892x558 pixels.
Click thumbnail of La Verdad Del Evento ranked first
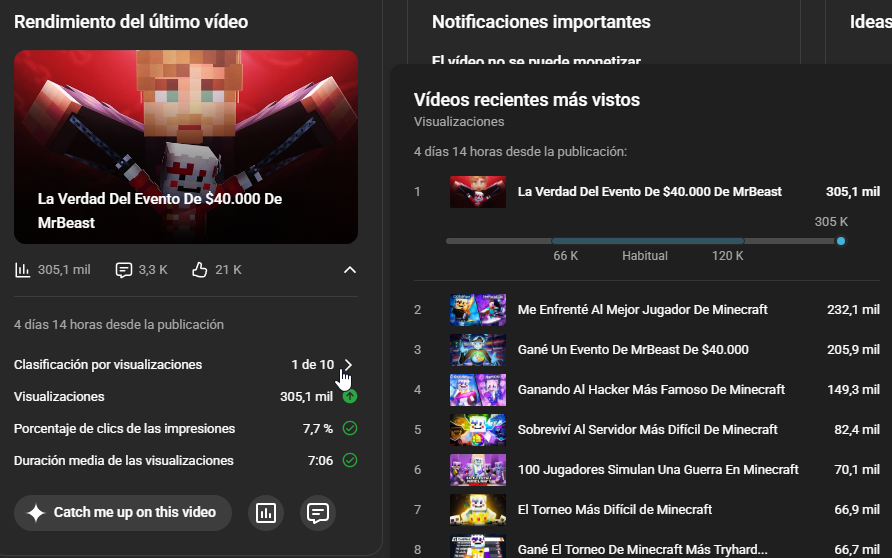click(x=478, y=192)
